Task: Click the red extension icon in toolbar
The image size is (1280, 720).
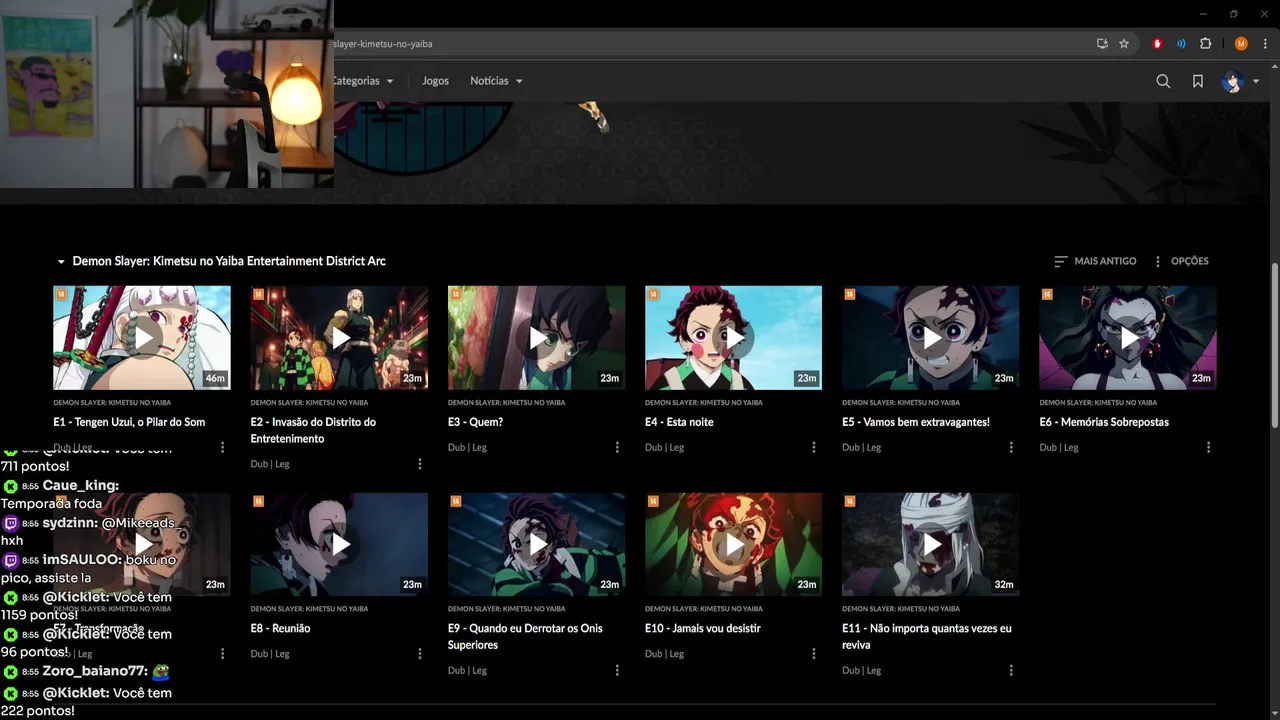Action: click(1157, 44)
